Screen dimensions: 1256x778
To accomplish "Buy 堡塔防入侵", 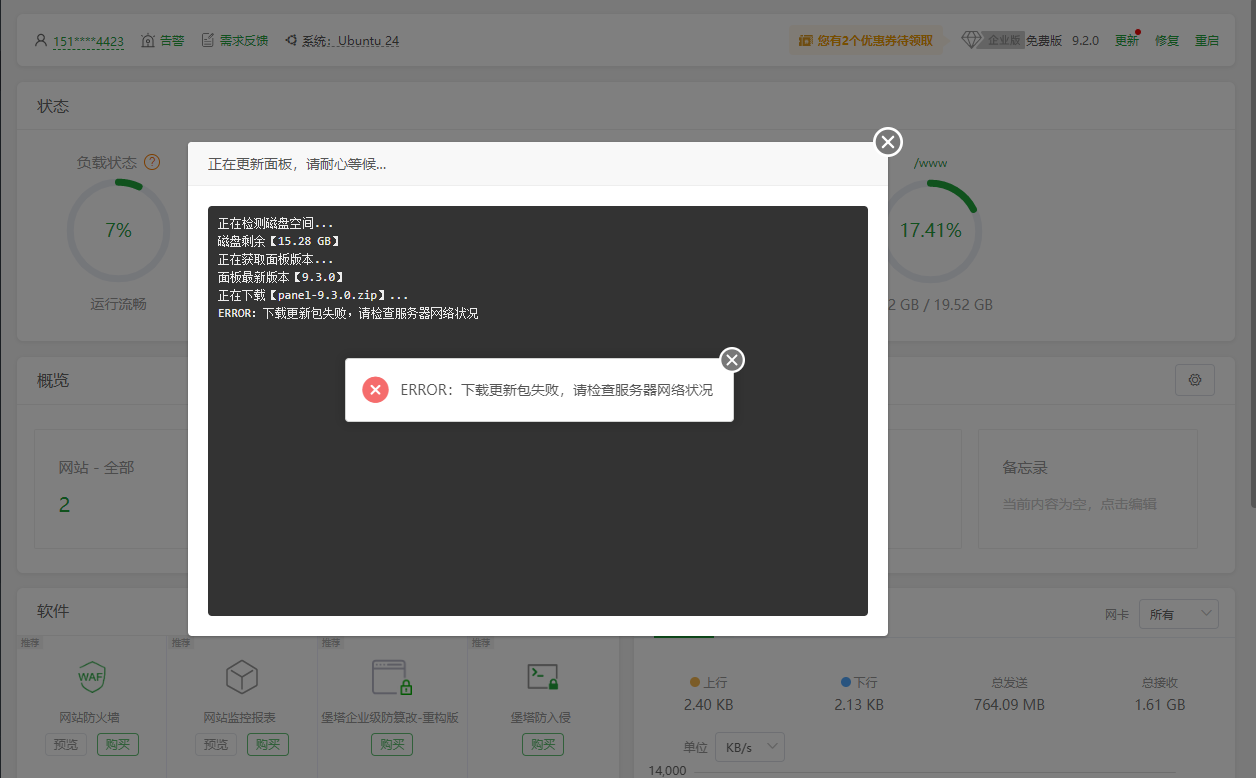I will point(543,744).
